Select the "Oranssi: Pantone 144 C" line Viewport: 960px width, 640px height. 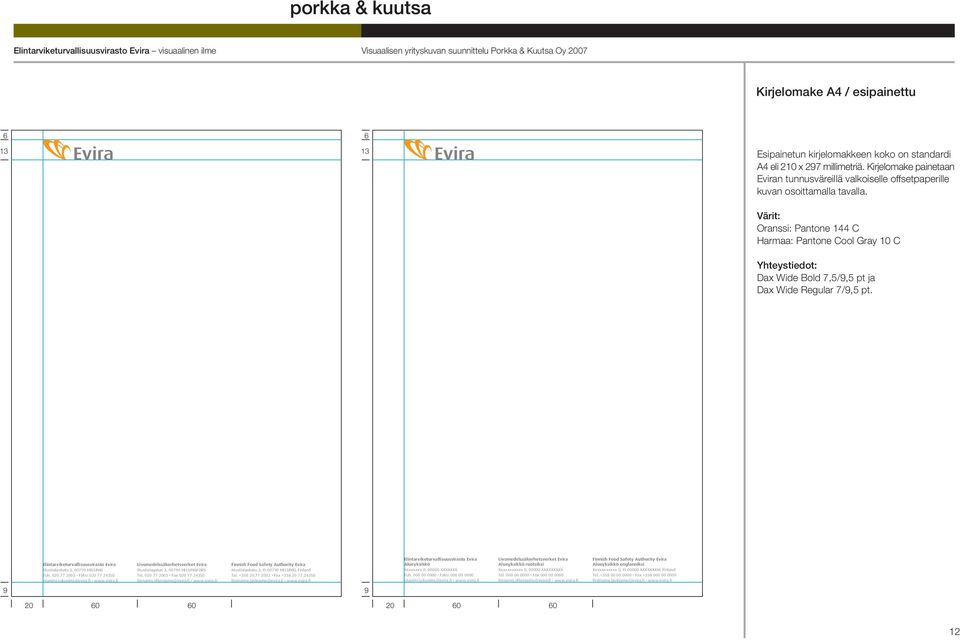[808, 228]
